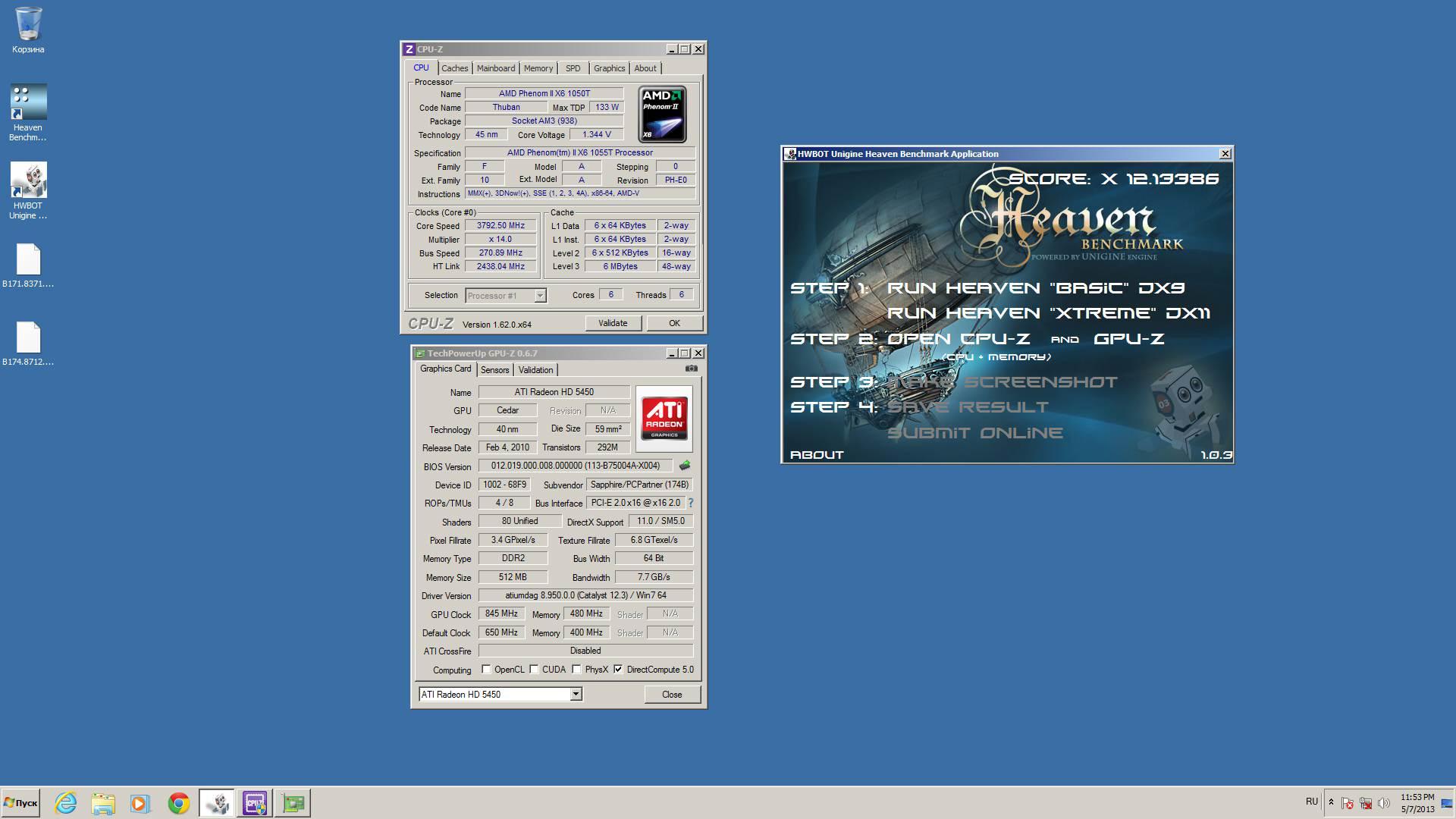The height and width of the screenshot is (819, 1456).
Task: Click Run Heaven "Xtreme" DX11
Action: pyautogui.click(x=1049, y=313)
